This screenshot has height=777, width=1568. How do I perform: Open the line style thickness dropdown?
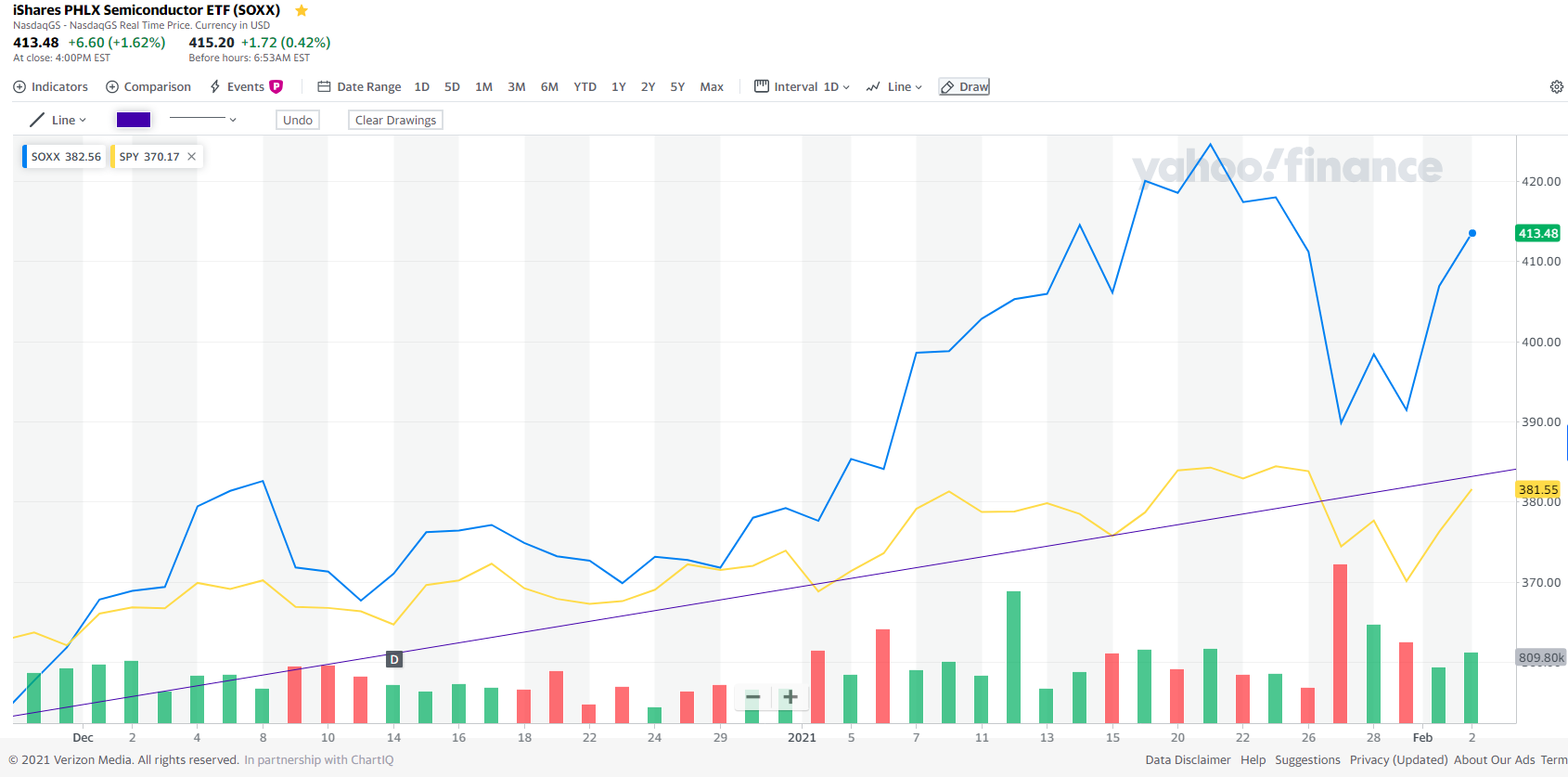(x=203, y=119)
